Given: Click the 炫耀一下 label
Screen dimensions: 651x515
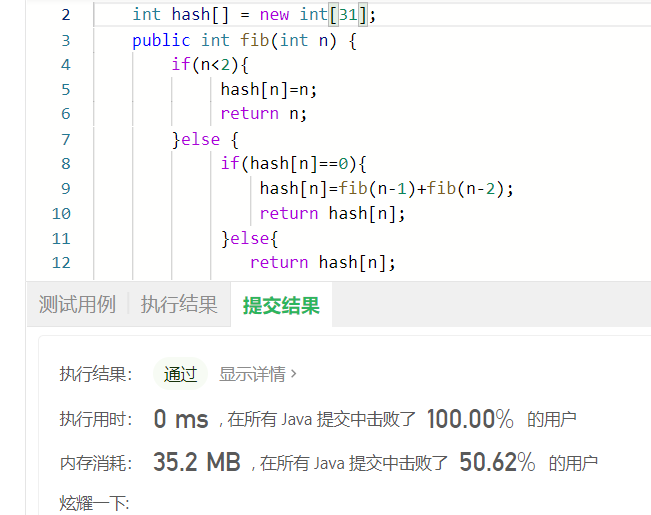Looking at the screenshot, I should (94, 503).
